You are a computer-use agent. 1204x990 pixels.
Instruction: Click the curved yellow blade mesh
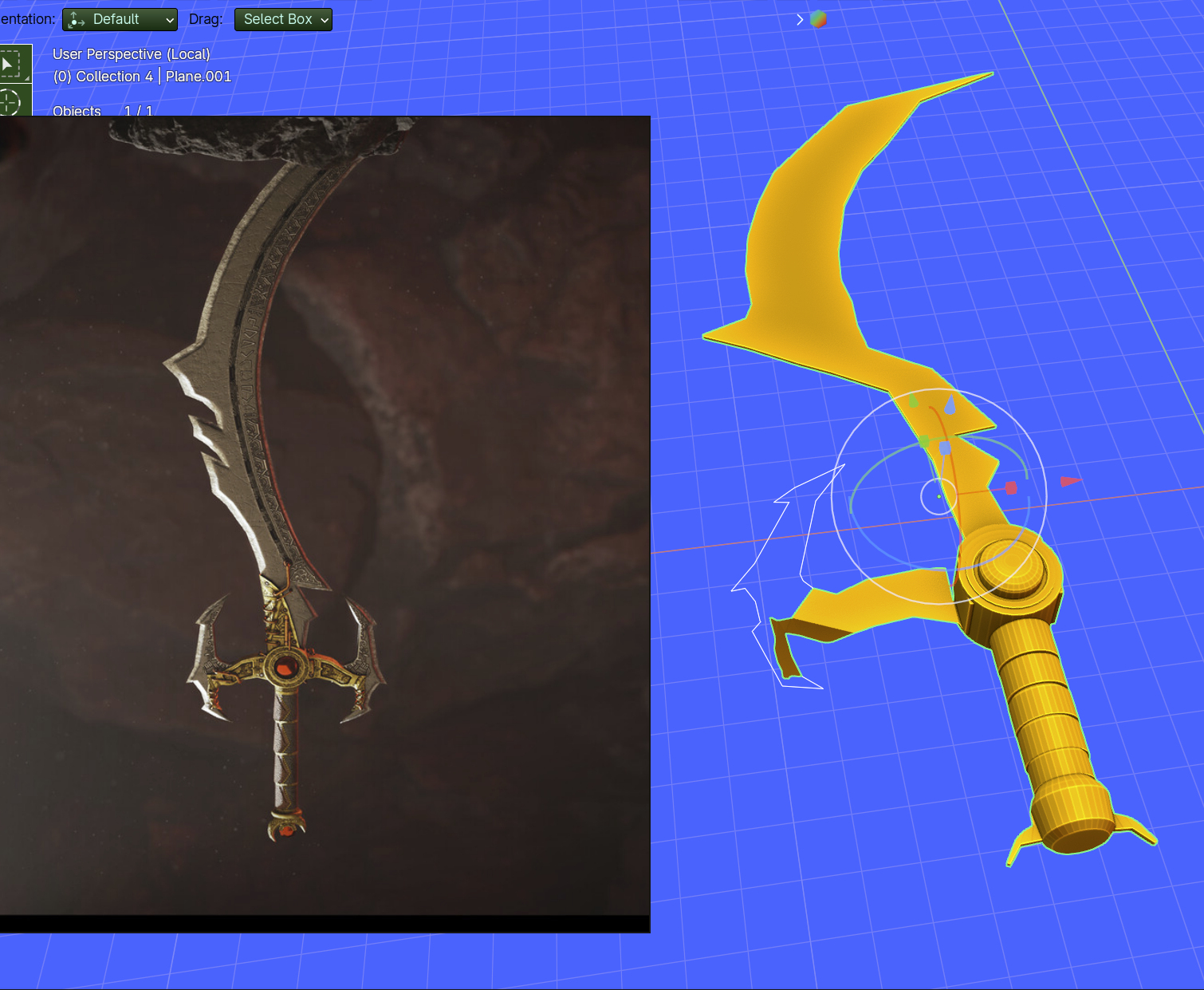(797, 239)
